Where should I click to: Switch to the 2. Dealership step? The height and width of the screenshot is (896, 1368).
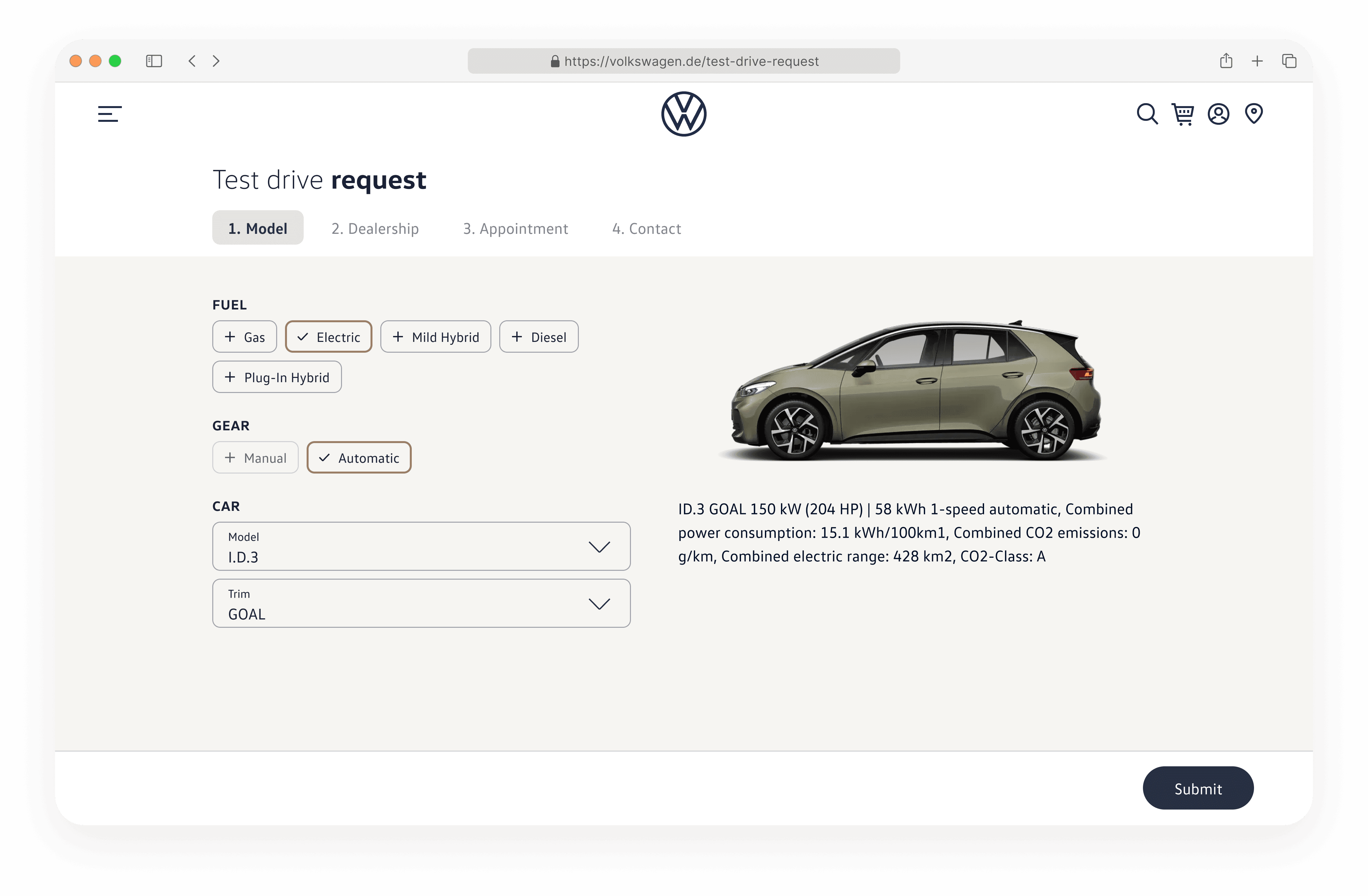[x=375, y=228]
